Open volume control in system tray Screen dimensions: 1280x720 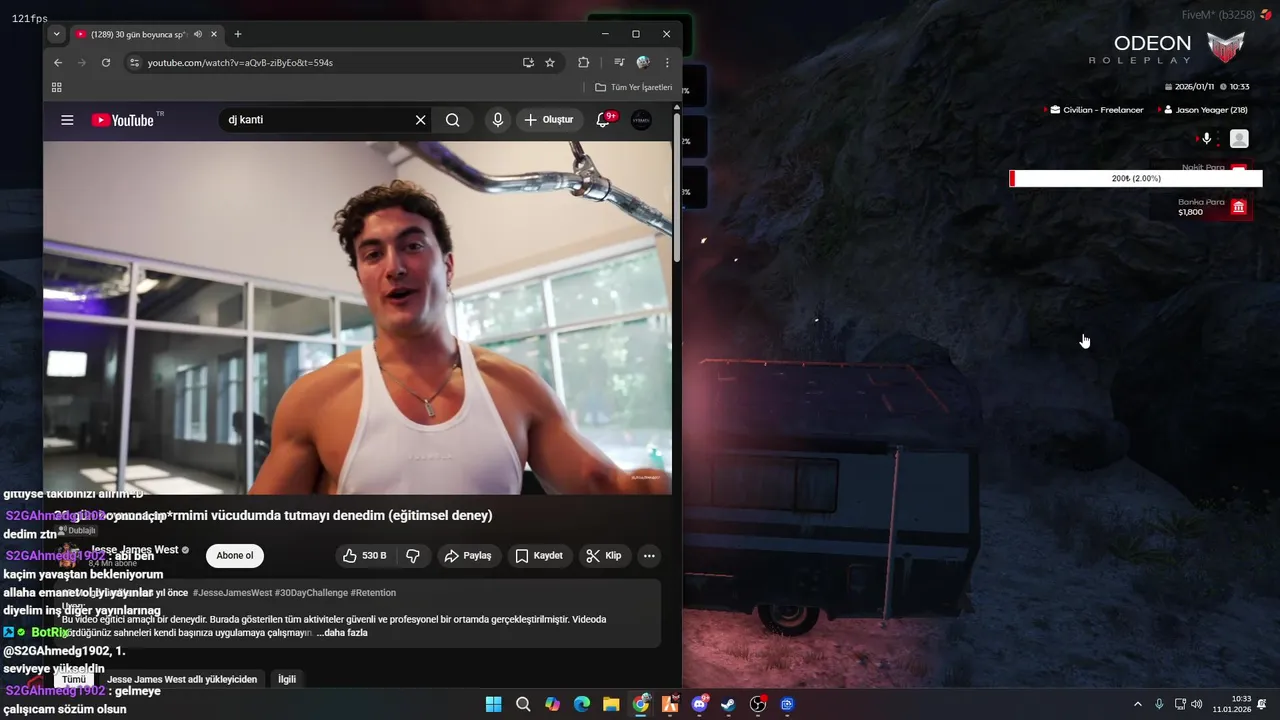pos(1197,704)
